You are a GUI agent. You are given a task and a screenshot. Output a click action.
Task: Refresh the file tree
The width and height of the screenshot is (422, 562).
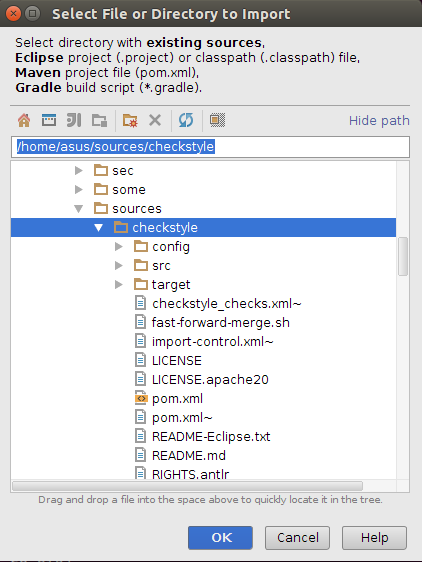[186, 120]
